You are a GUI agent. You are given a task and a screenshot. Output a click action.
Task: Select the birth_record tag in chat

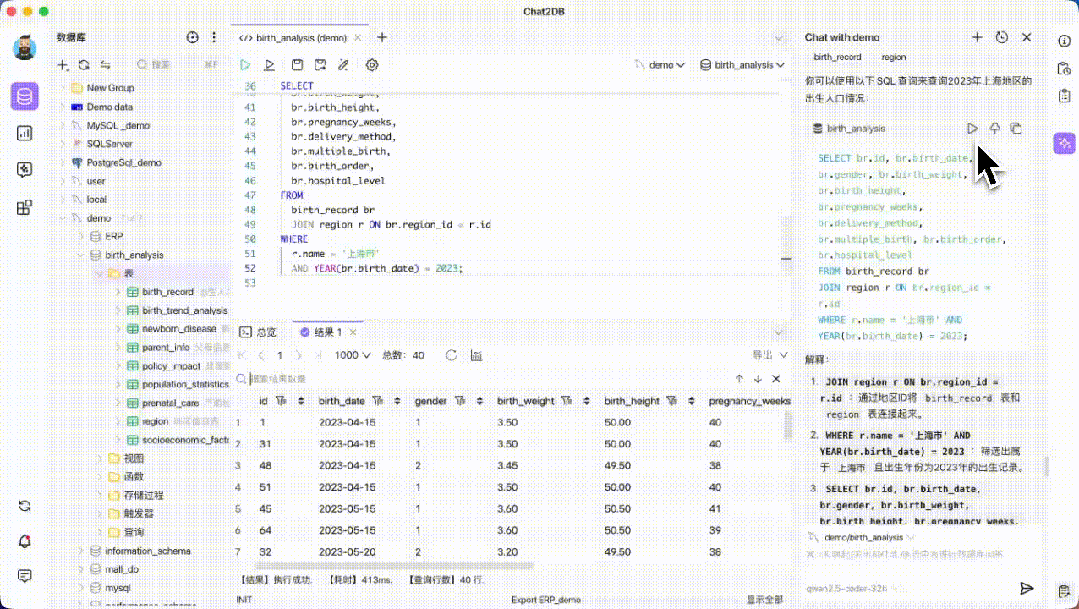(x=837, y=57)
